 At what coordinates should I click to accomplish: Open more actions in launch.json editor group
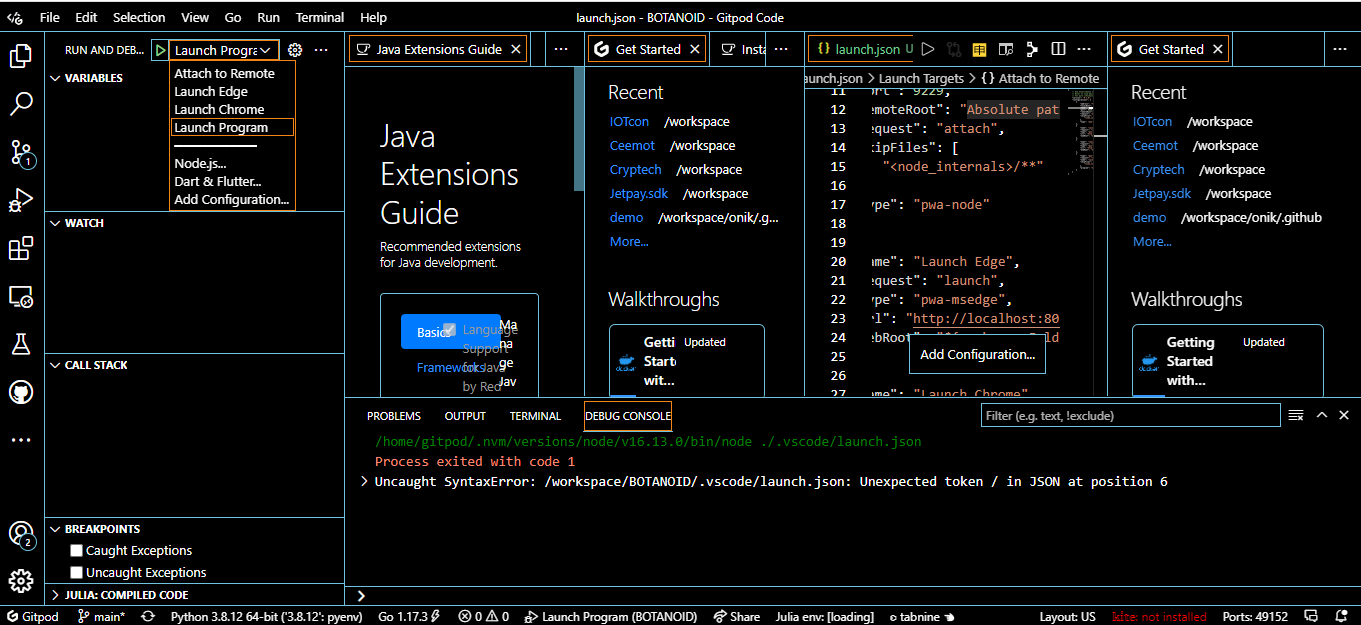(1085, 49)
